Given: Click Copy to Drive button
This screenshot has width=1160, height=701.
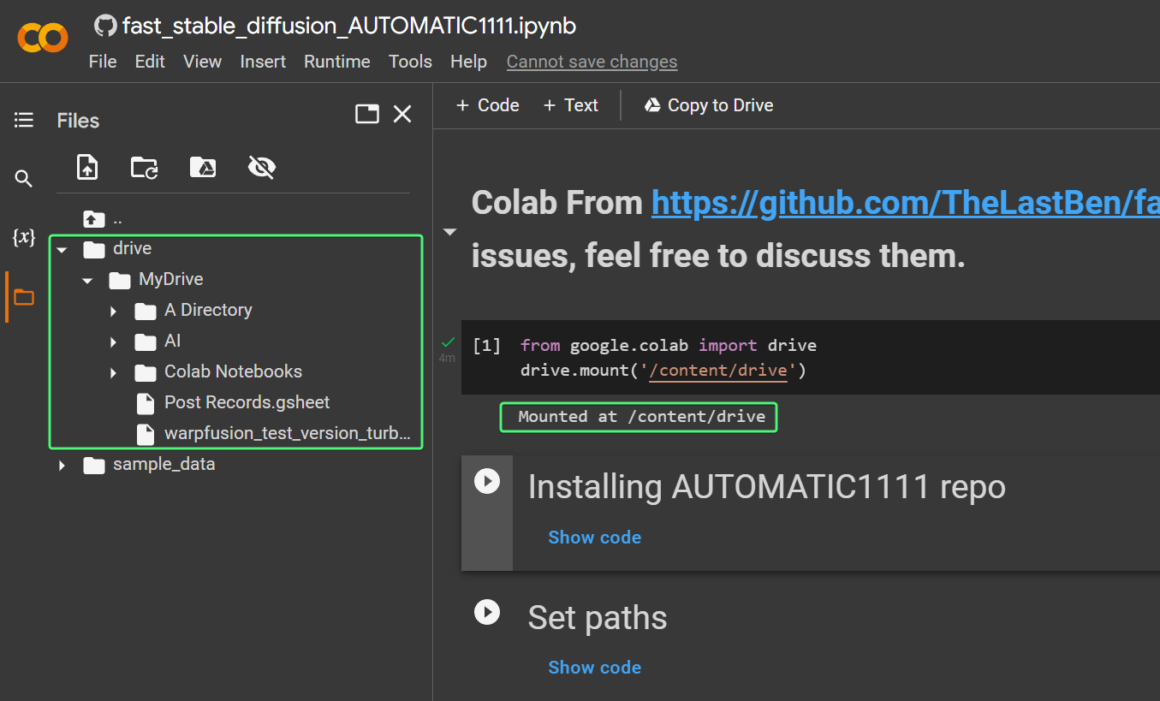Looking at the screenshot, I should point(709,105).
